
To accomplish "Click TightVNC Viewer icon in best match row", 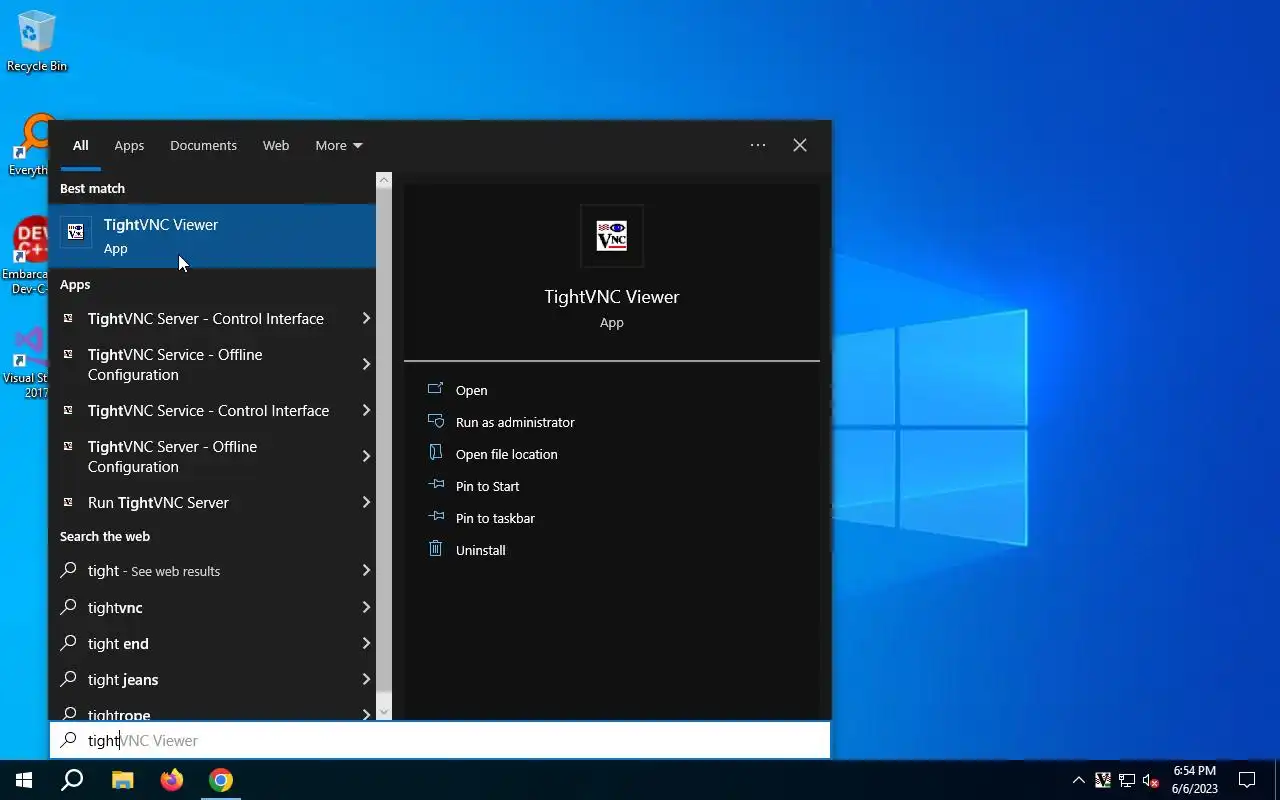I will tap(76, 232).
